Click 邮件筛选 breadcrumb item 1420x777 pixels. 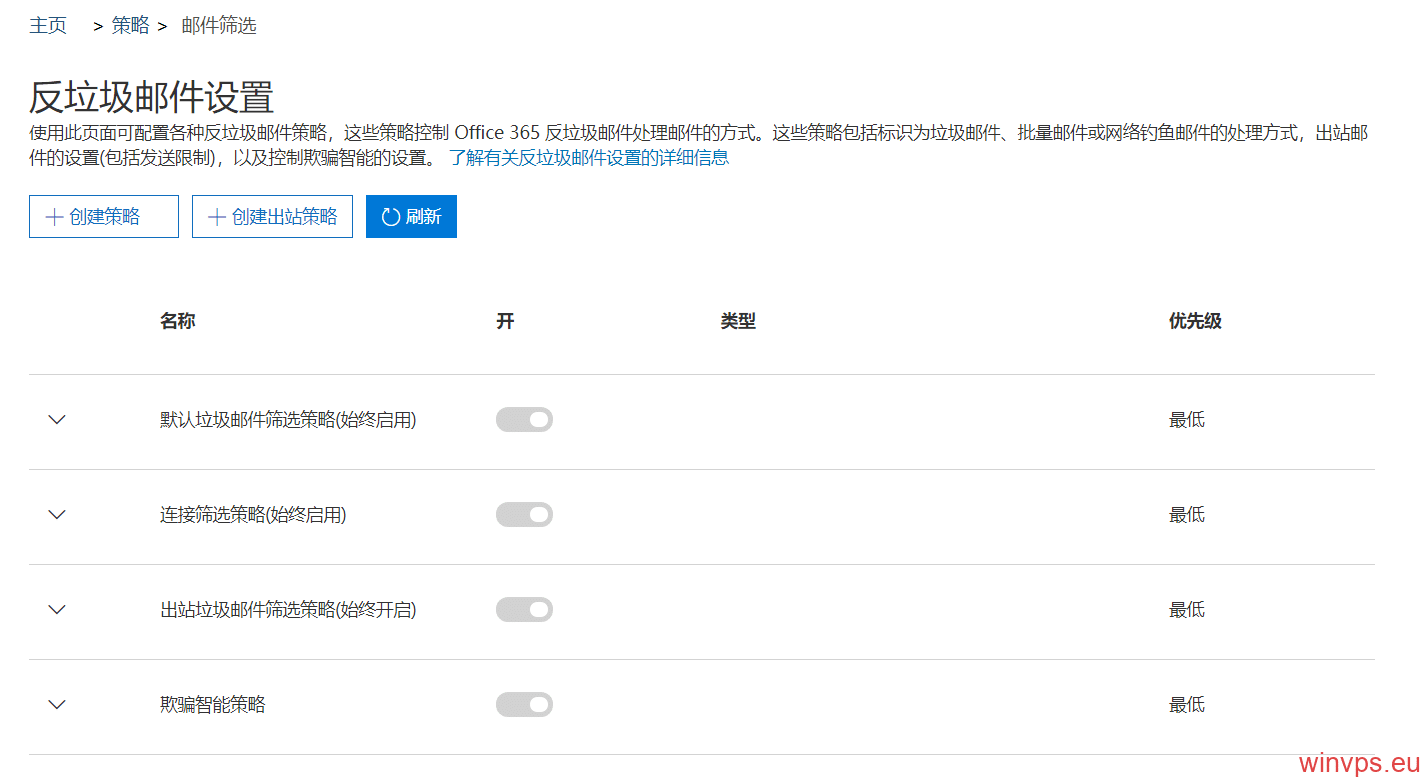pos(219,26)
